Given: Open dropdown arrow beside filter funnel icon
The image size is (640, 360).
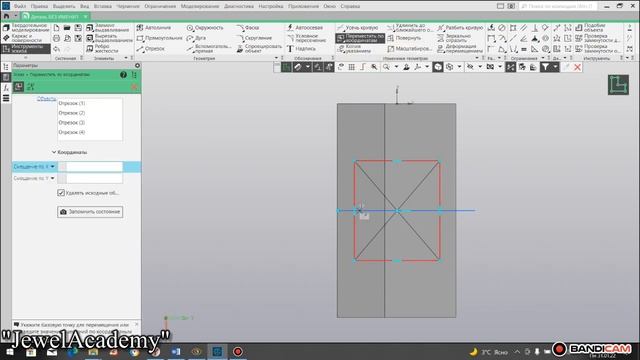Looking at the screenshot, I should click(555, 67).
